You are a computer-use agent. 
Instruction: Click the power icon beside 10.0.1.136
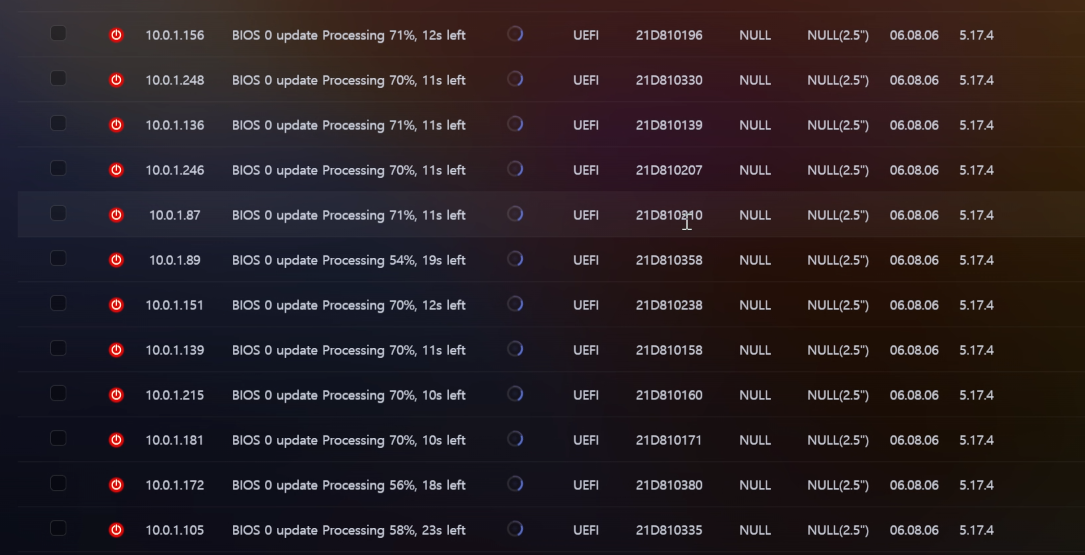click(116, 125)
